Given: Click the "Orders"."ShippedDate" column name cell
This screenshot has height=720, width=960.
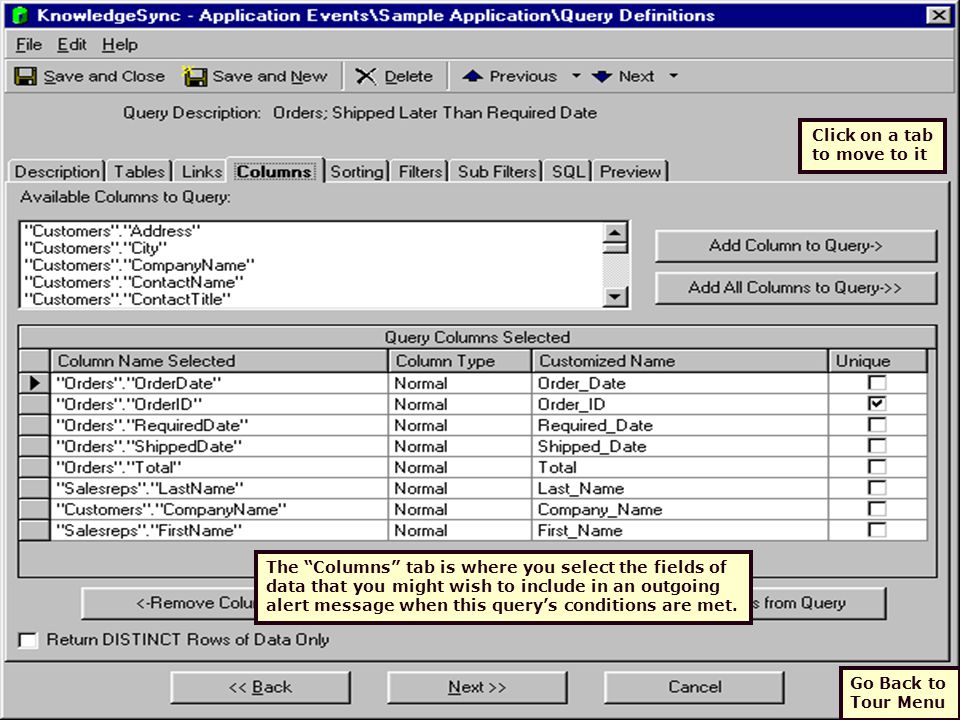Looking at the screenshot, I should (219, 446).
